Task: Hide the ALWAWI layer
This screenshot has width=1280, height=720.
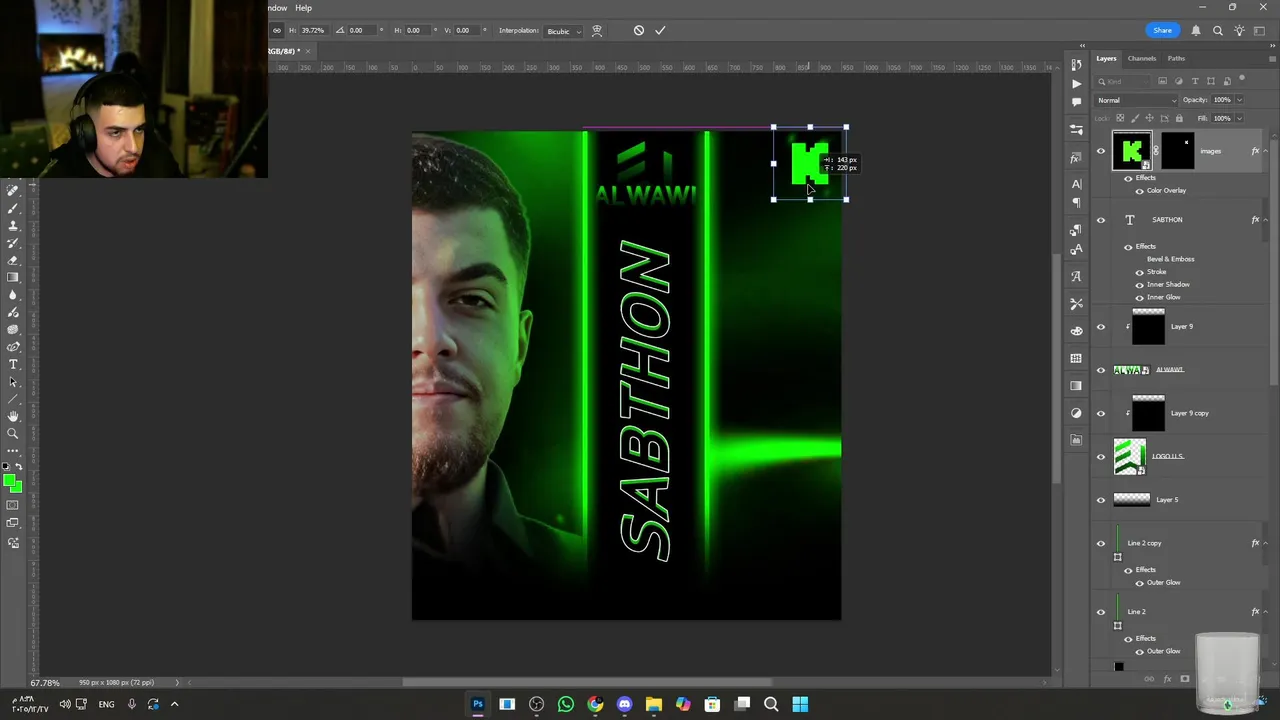Action: click(x=1101, y=370)
